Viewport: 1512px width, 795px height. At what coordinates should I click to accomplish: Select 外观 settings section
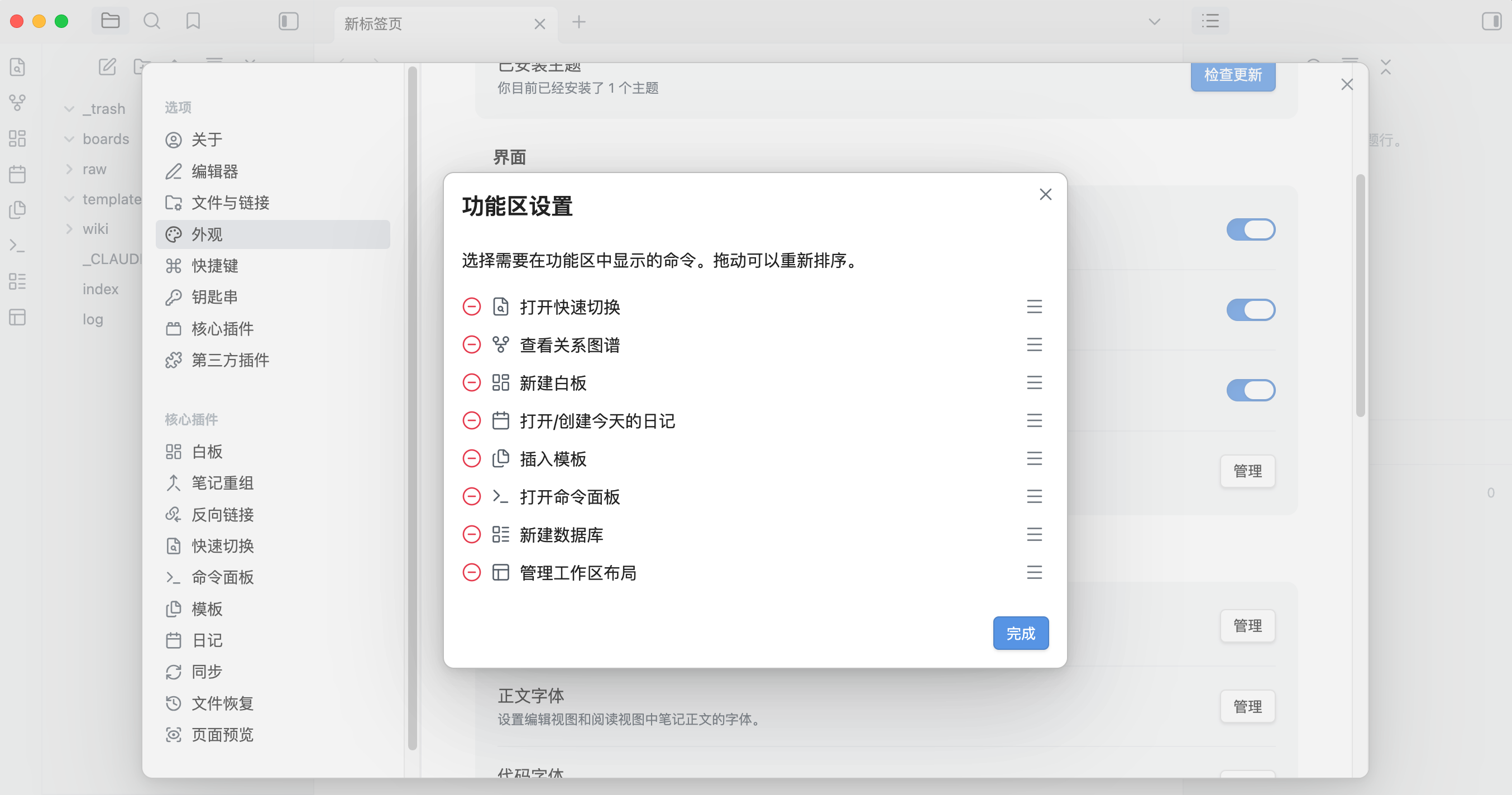click(x=273, y=234)
